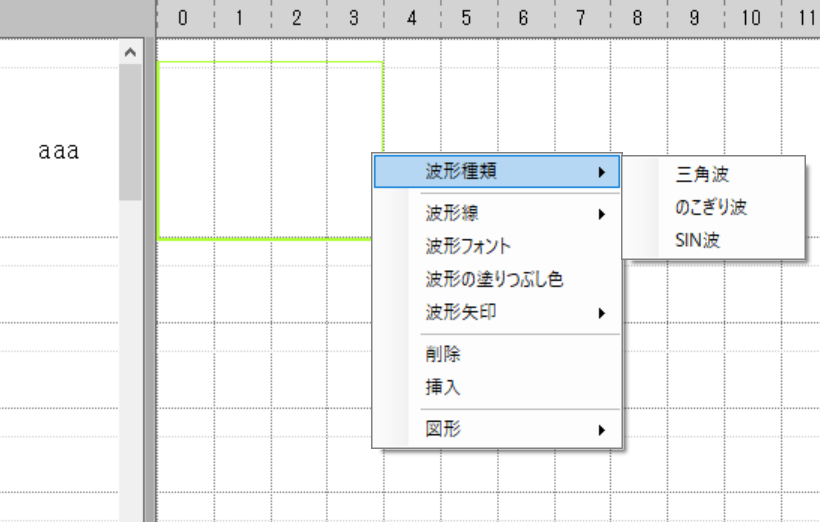Select 三角波 waveform type

[703, 175]
